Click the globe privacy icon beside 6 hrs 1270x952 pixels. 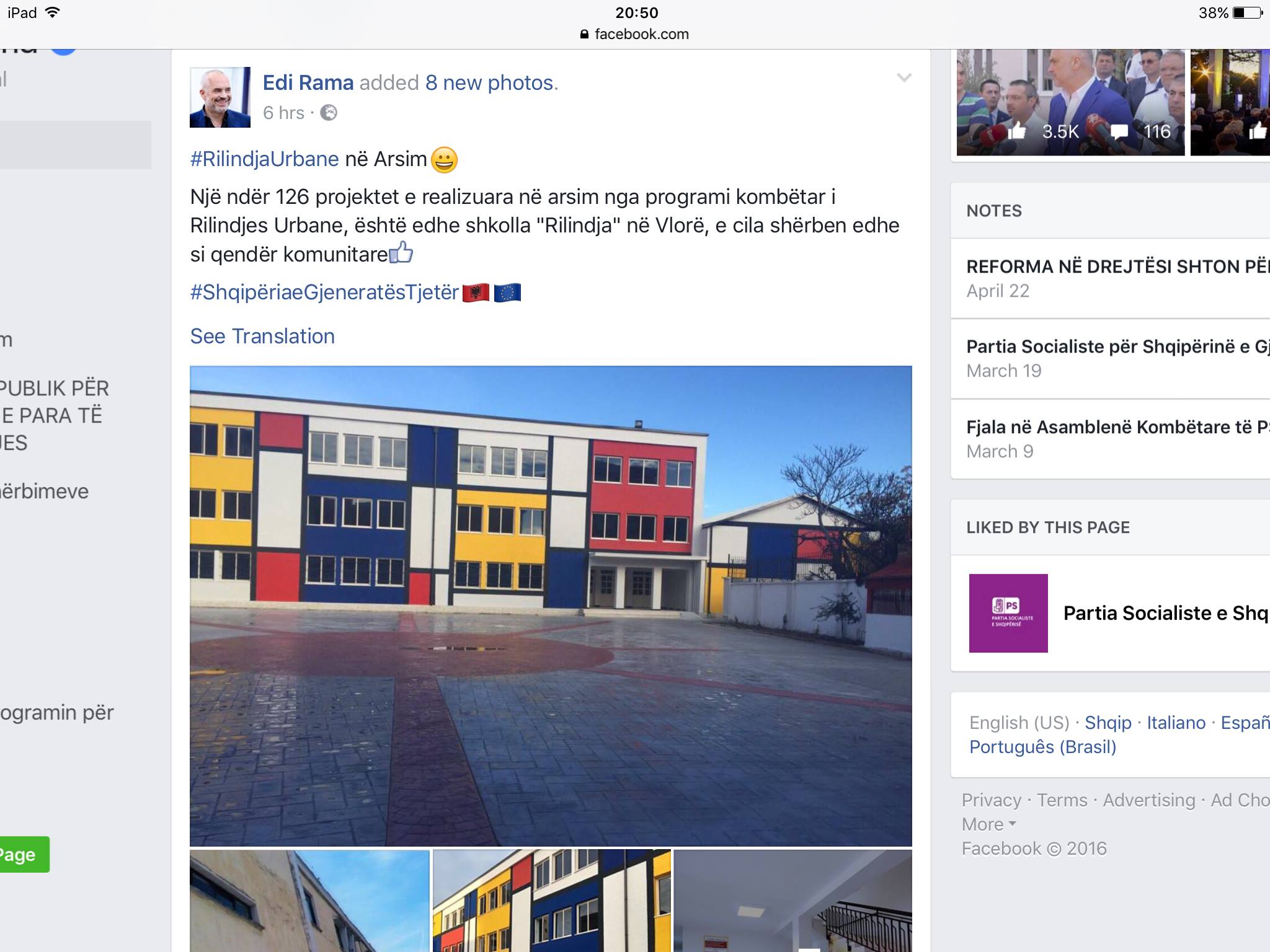[328, 113]
